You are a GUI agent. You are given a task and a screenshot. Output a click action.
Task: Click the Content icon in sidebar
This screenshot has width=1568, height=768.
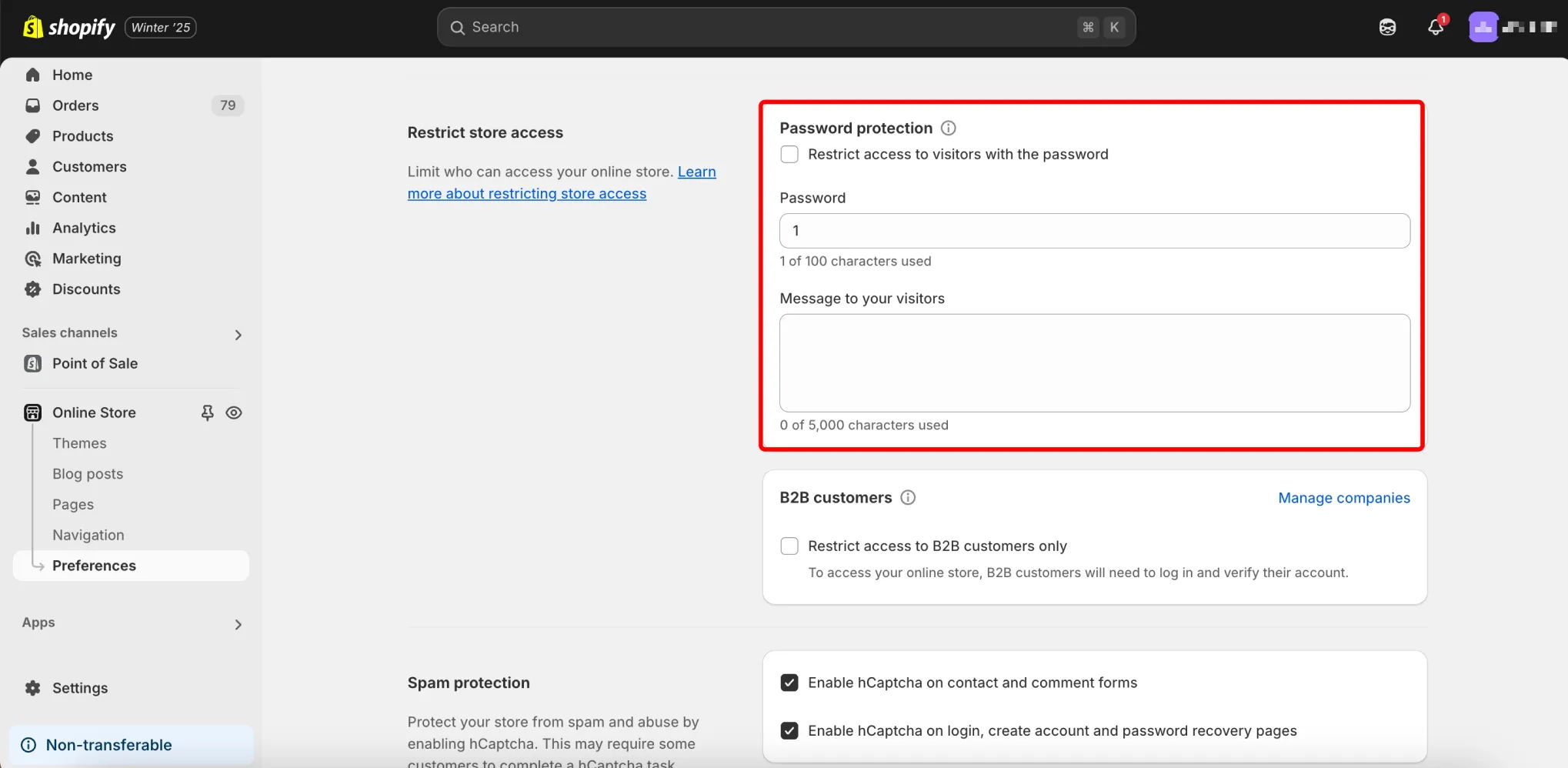(x=32, y=198)
